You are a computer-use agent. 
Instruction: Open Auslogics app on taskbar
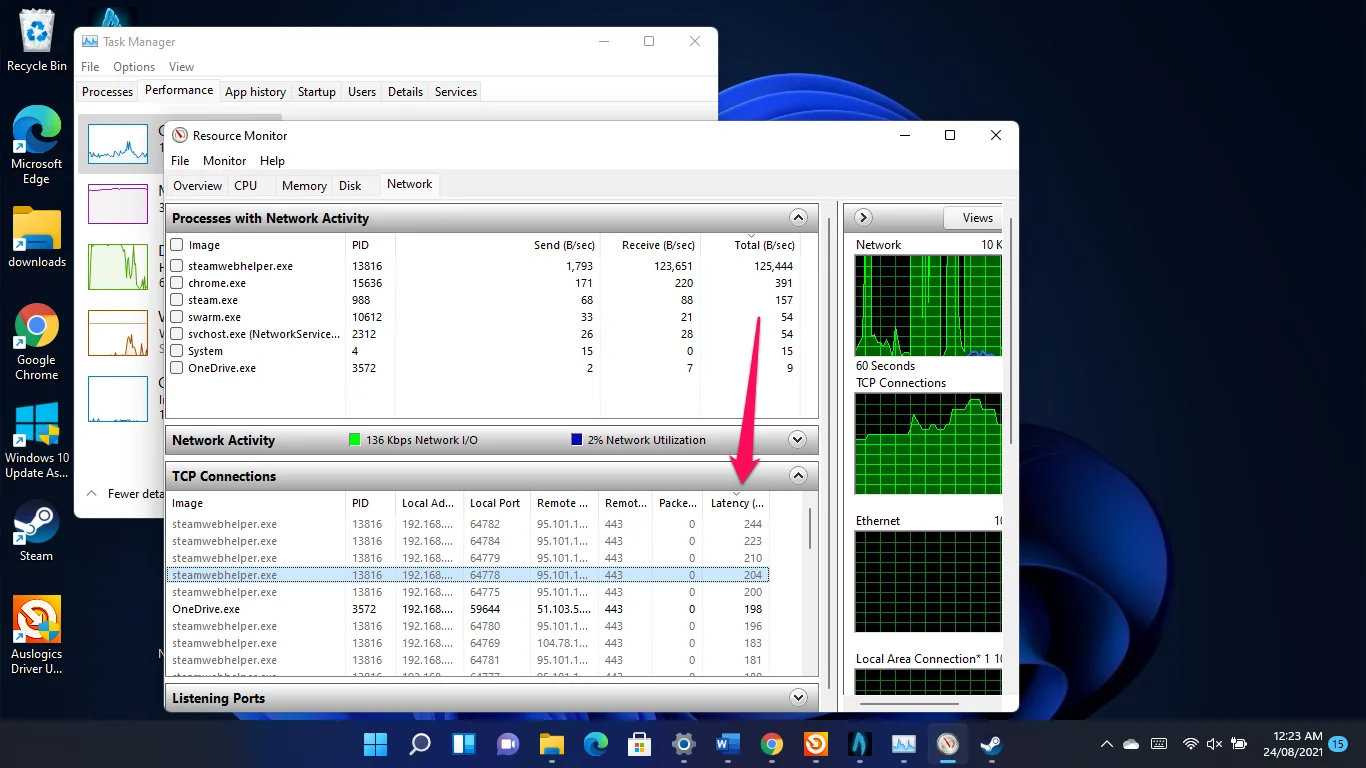pyautogui.click(x=815, y=744)
